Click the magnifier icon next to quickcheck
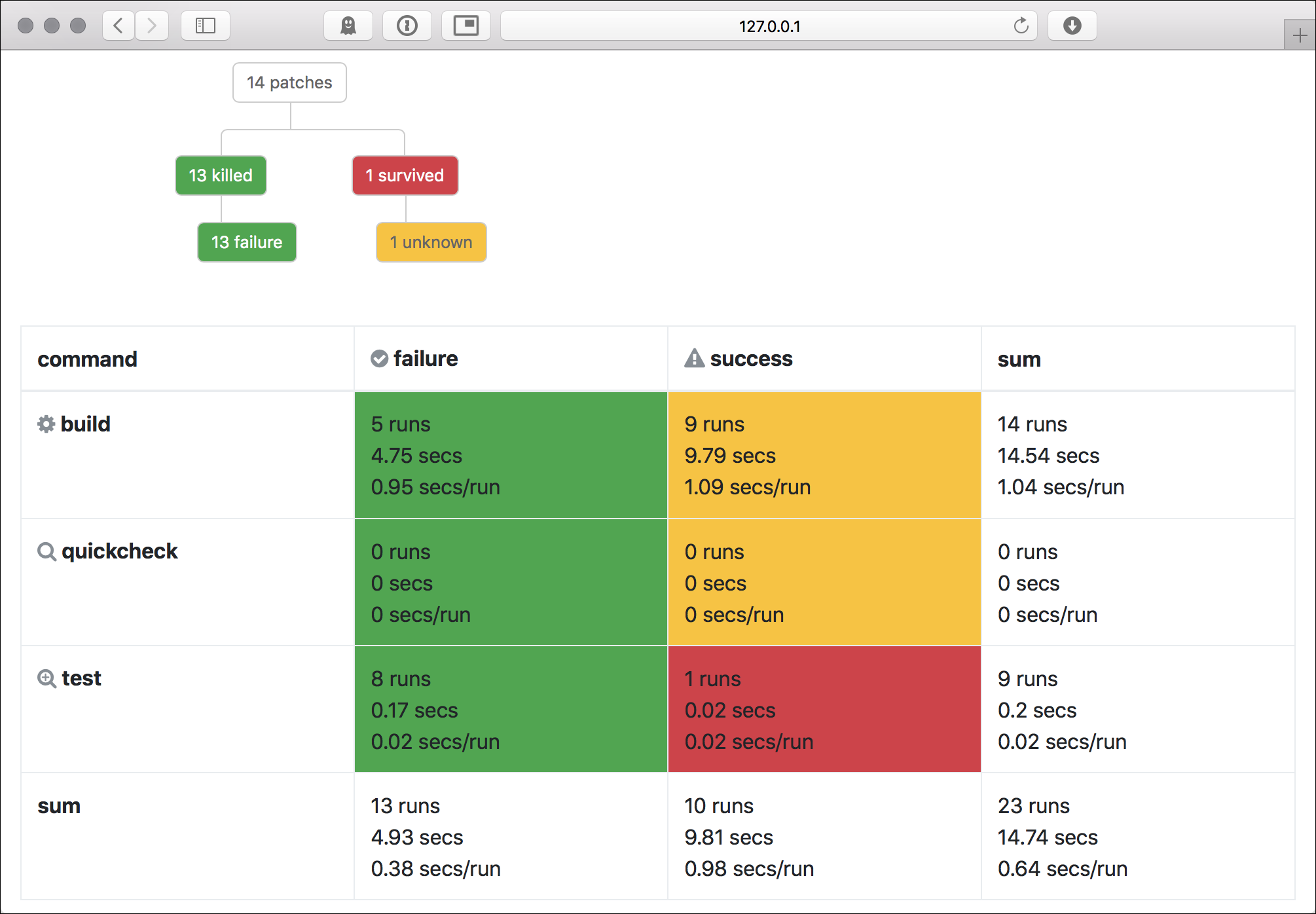This screenshot has height=914, width=1316. [x=46, y=552]
